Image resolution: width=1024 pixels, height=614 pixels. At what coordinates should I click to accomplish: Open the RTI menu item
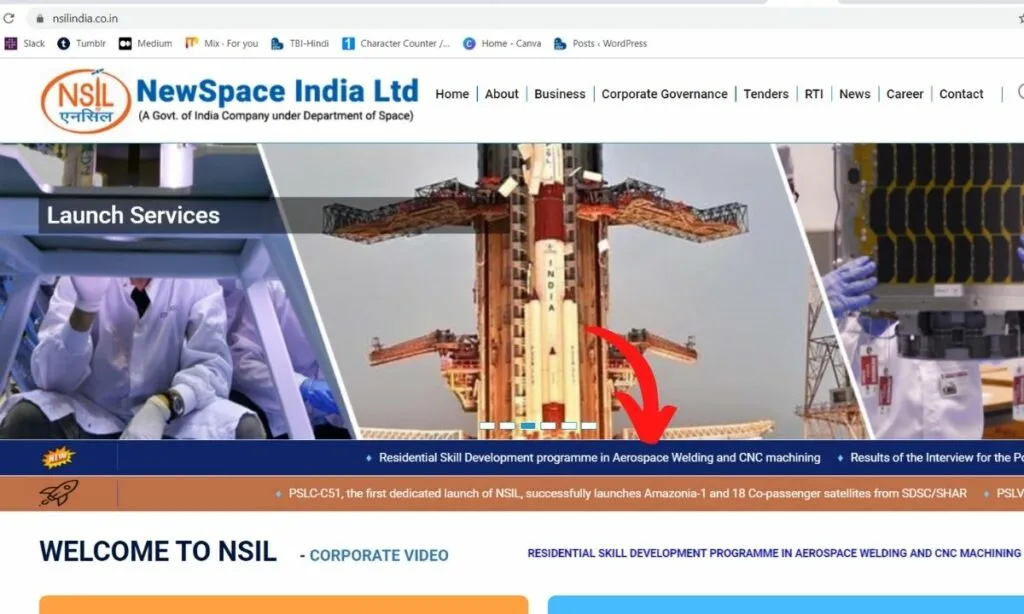point(814,94)
